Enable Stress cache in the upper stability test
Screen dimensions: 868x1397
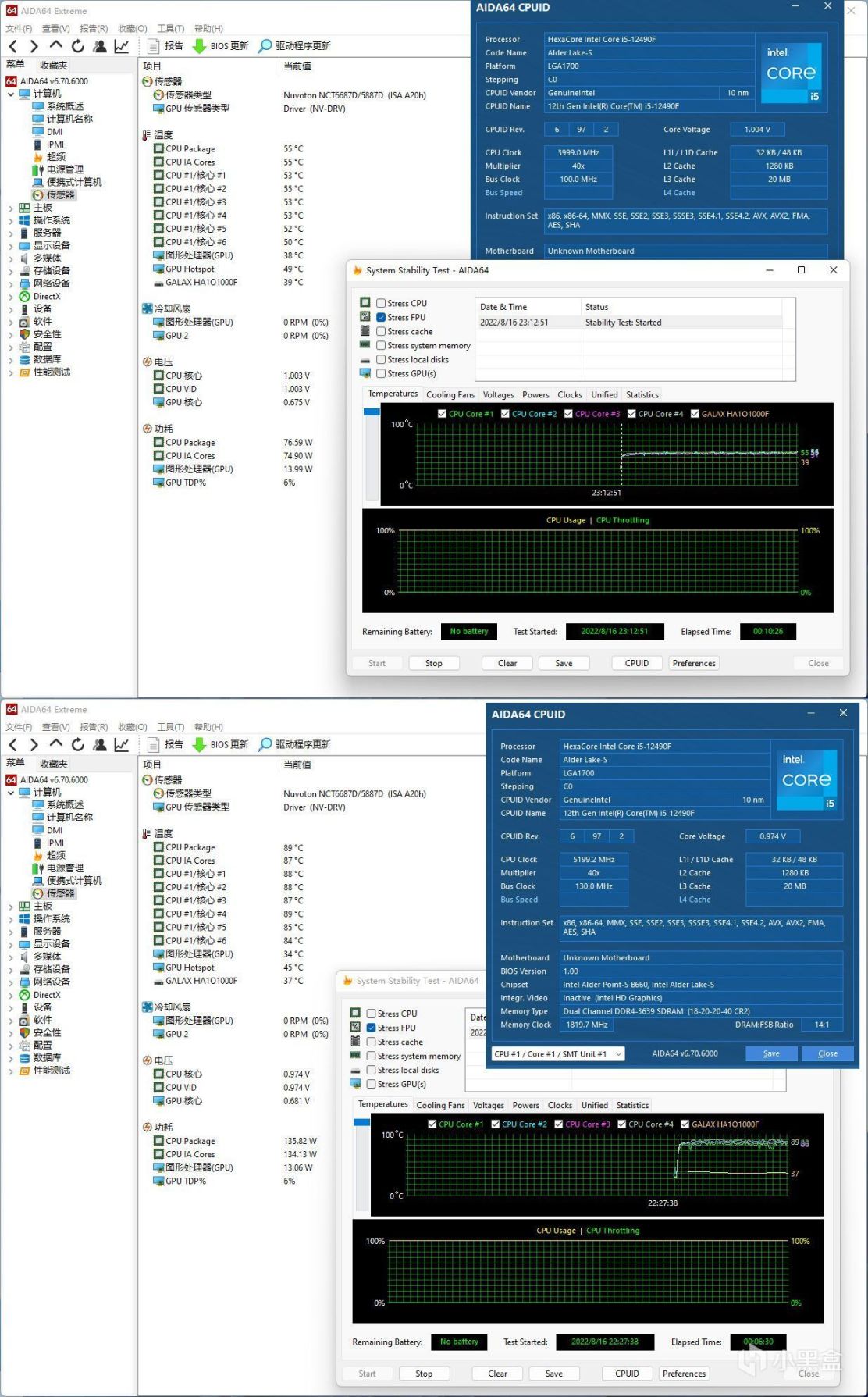381,331
